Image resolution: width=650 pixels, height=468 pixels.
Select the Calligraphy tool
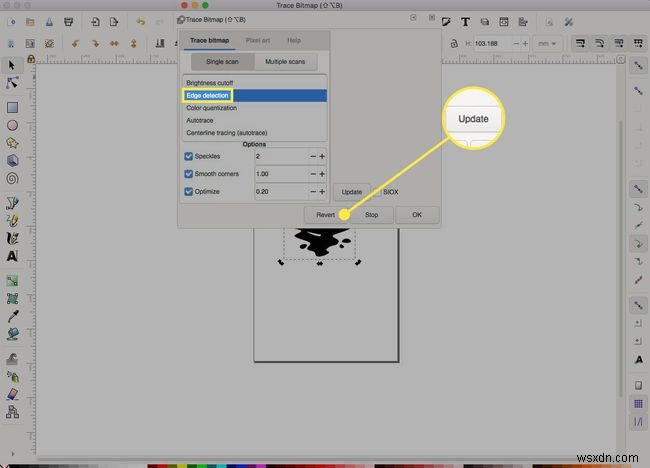tap(12, 238)
